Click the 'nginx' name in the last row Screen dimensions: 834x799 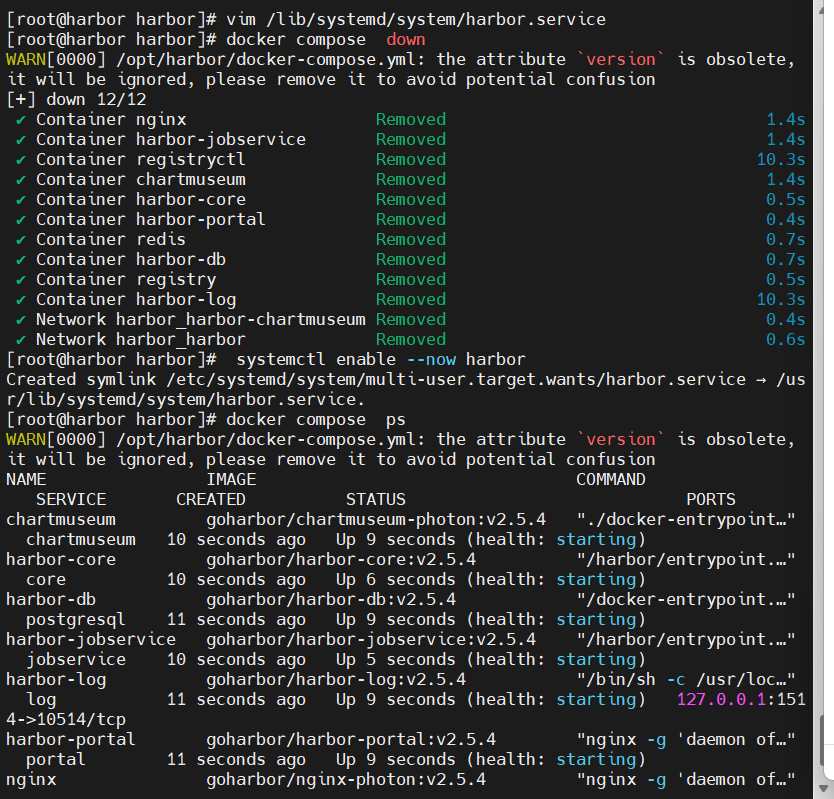pyautogui.click(x=31, y=779)
